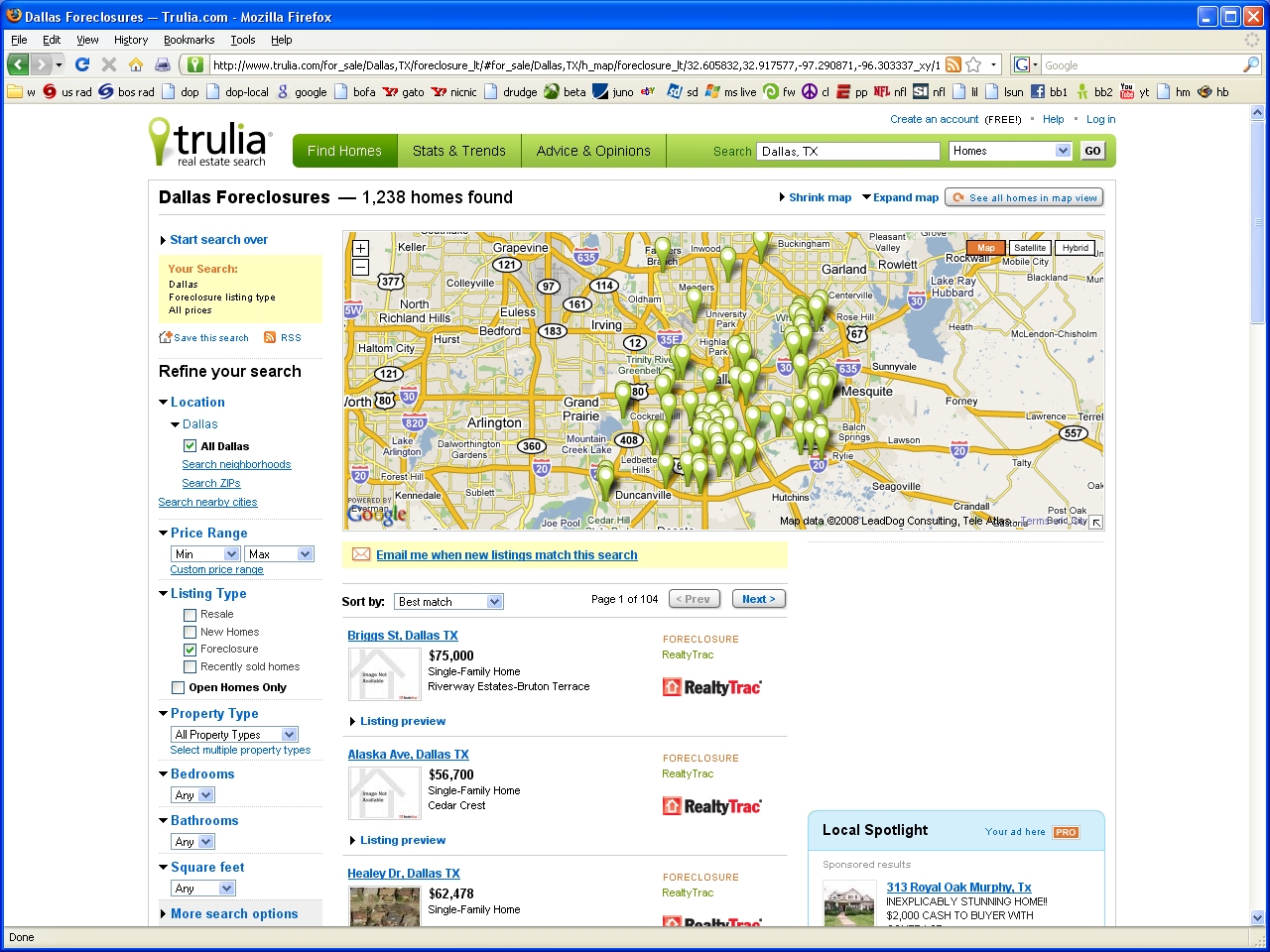The height and width of the screenshot is (952, 1270).
Task: Go to the browser Home page icon
Action: (136, 64)
